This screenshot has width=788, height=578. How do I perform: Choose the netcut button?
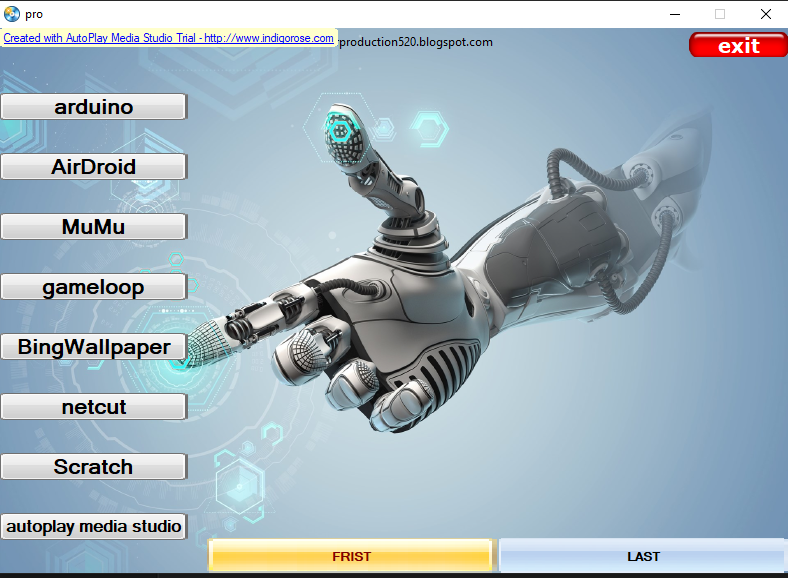pyautogui.click(x=93, y=406)
